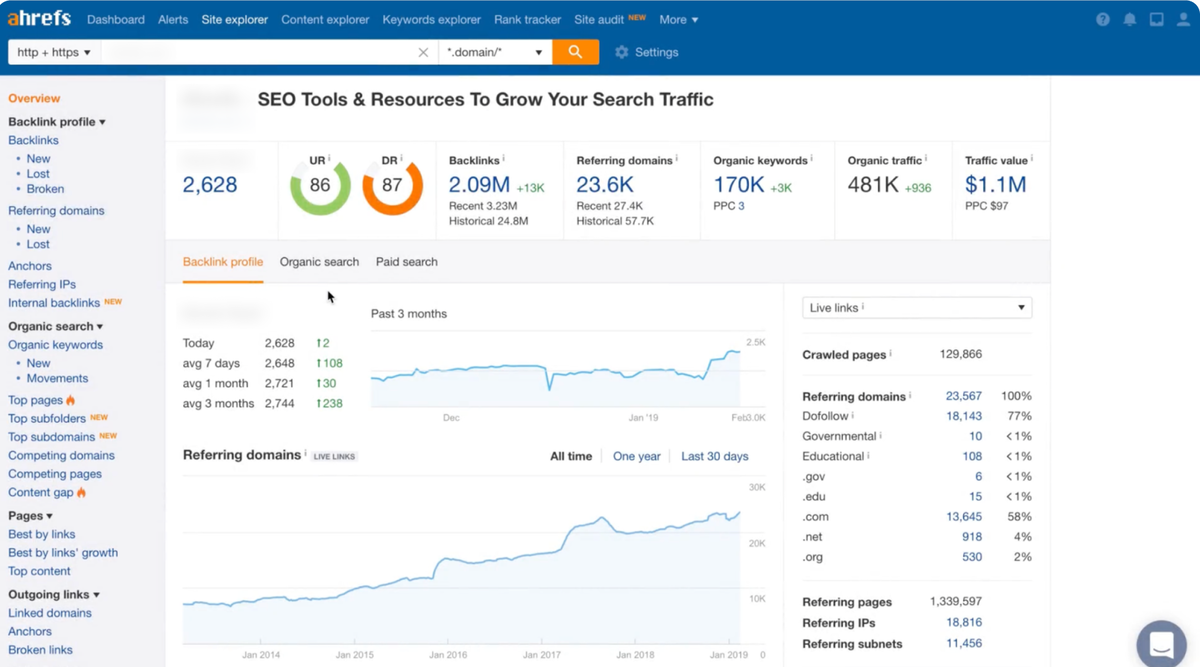Select One year chart range

click(637, 456)
